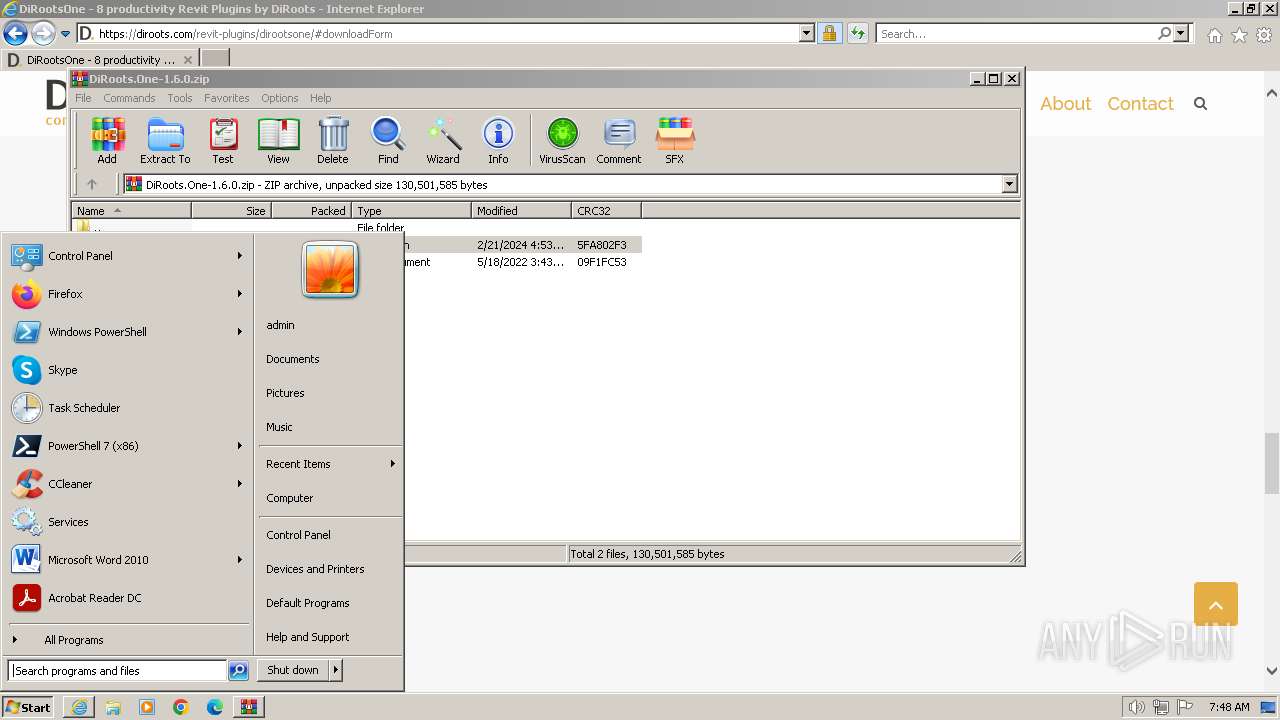Click the website search magnifier icon
Screen dimensions: 1280x720
coord(1201,104)
